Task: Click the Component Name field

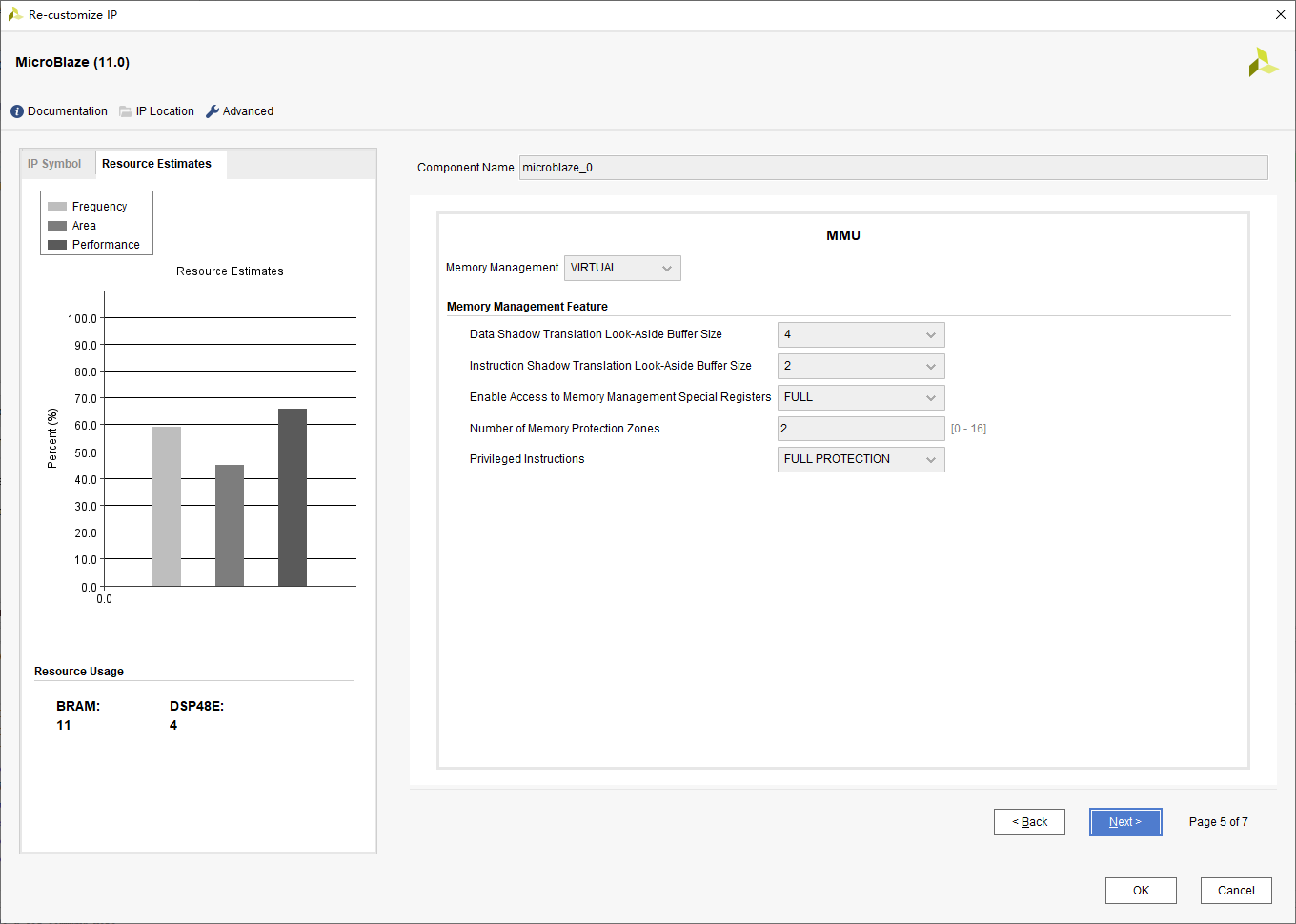Action: 893,168
